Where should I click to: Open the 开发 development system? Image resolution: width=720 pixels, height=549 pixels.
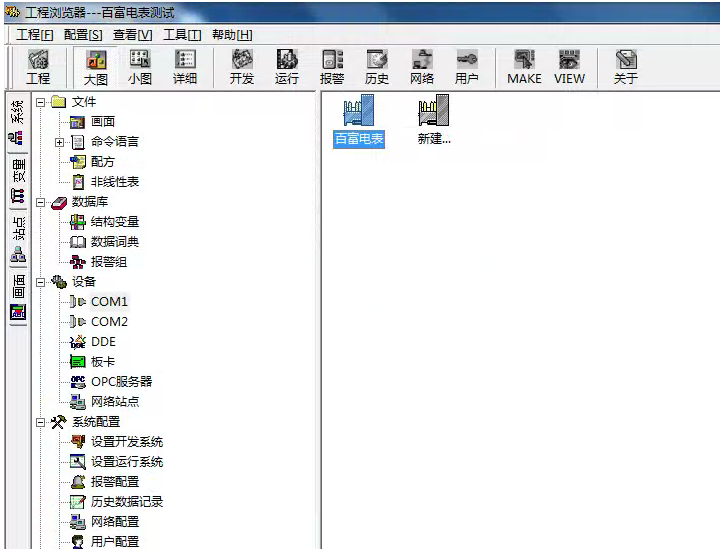pos(242,67)
